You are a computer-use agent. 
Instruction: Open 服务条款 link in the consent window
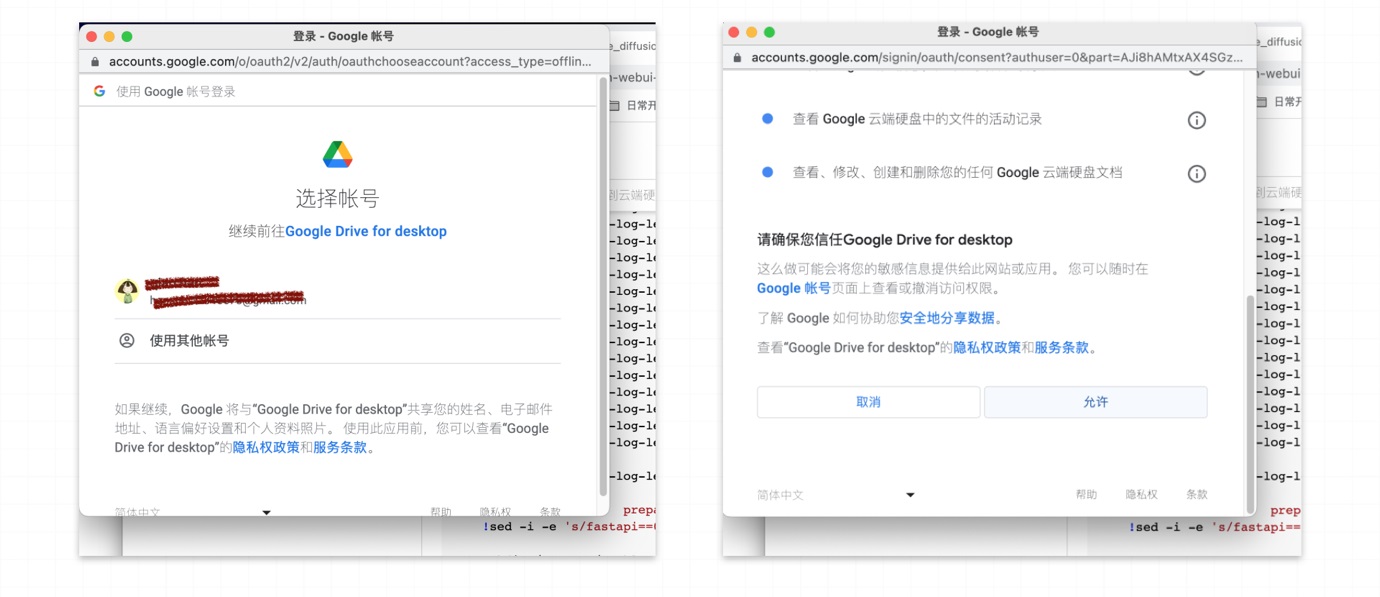click(1061, 348)
